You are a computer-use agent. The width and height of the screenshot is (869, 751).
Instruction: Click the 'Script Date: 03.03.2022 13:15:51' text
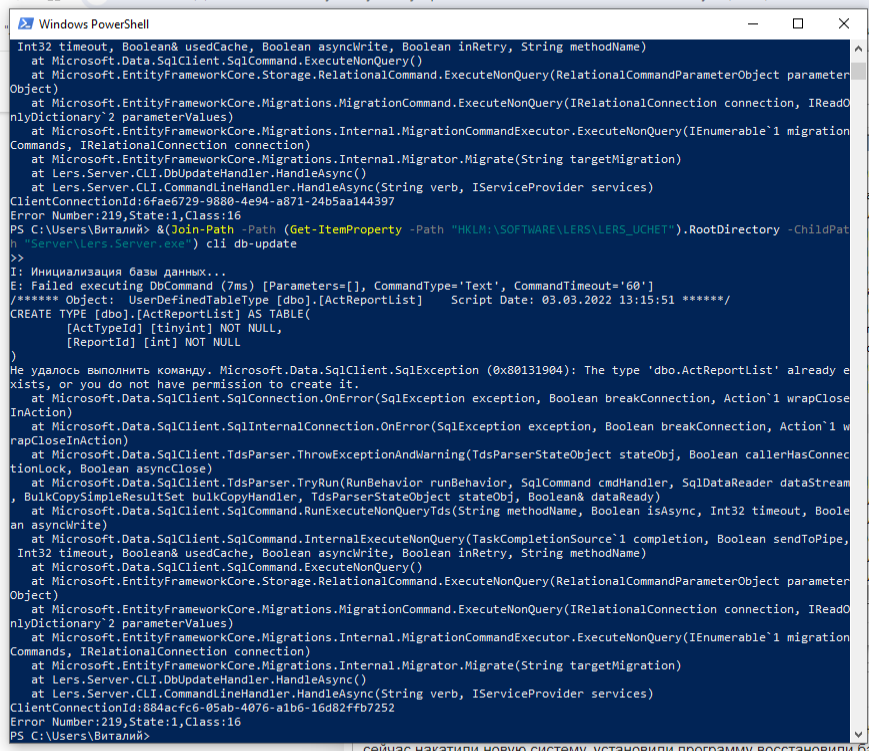click(x=563, y=300)
